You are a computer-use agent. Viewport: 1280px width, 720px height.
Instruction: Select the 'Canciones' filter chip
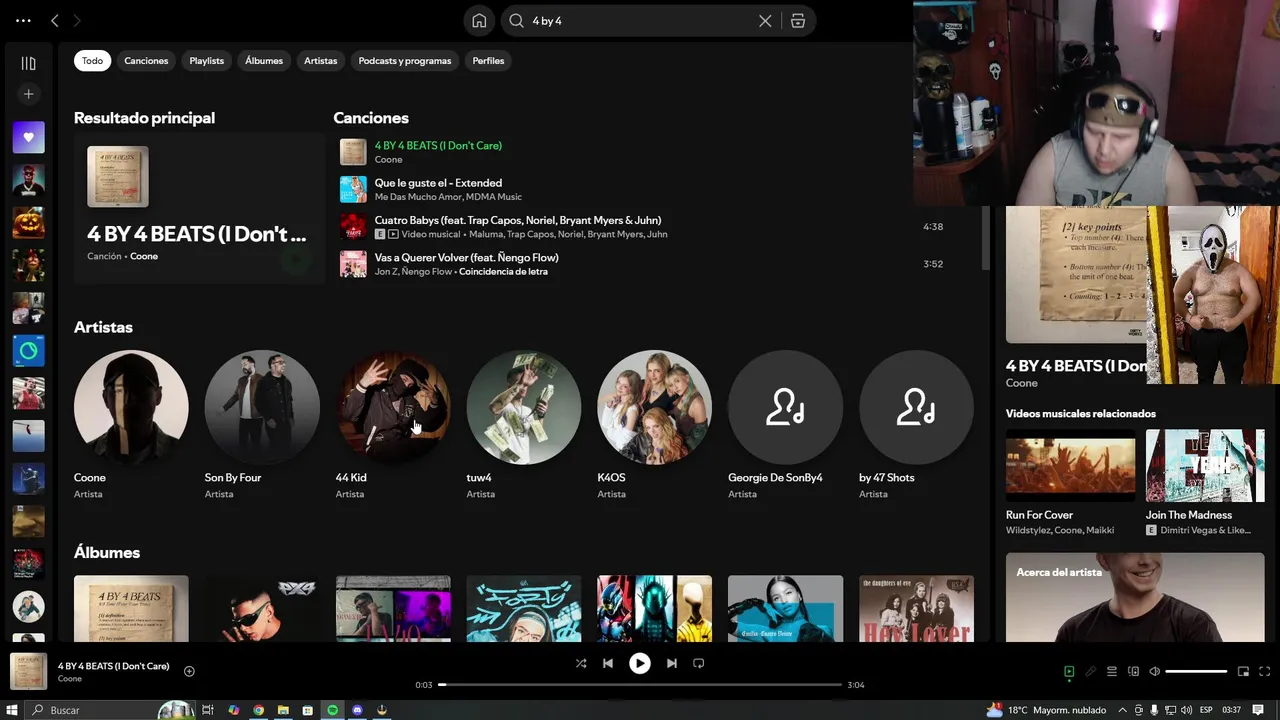(x=146, y=61)
